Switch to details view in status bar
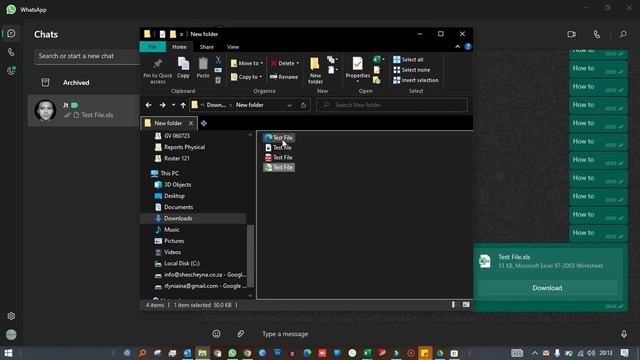This screenshot has height=360, width=640. [x=453, y=305]
